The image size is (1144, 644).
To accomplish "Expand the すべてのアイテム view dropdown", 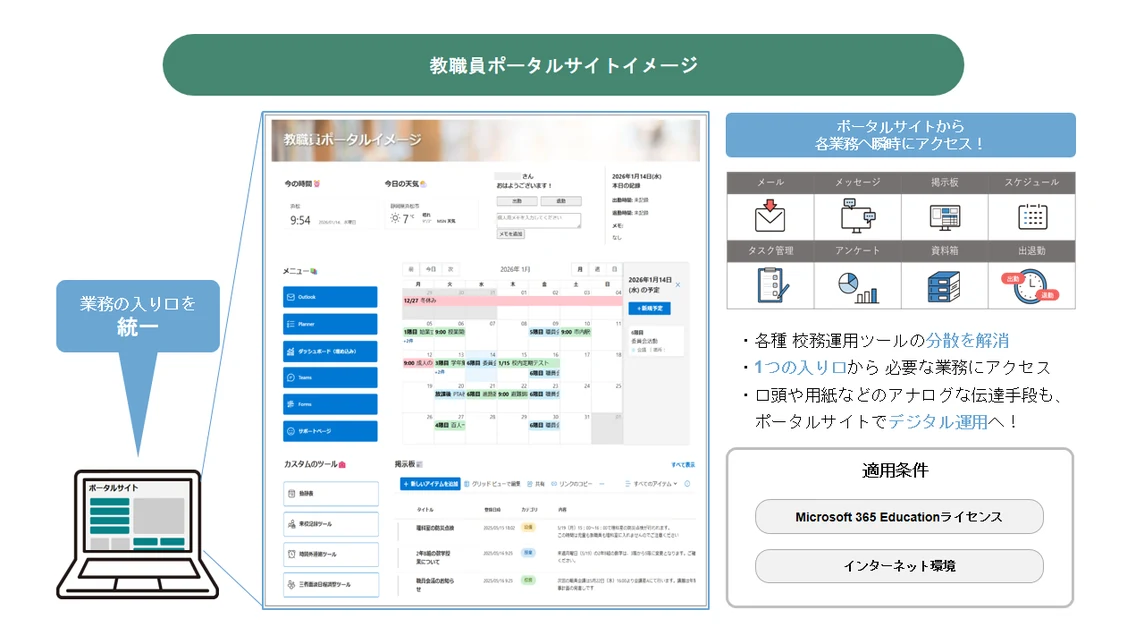I will [x=651, y=484].
